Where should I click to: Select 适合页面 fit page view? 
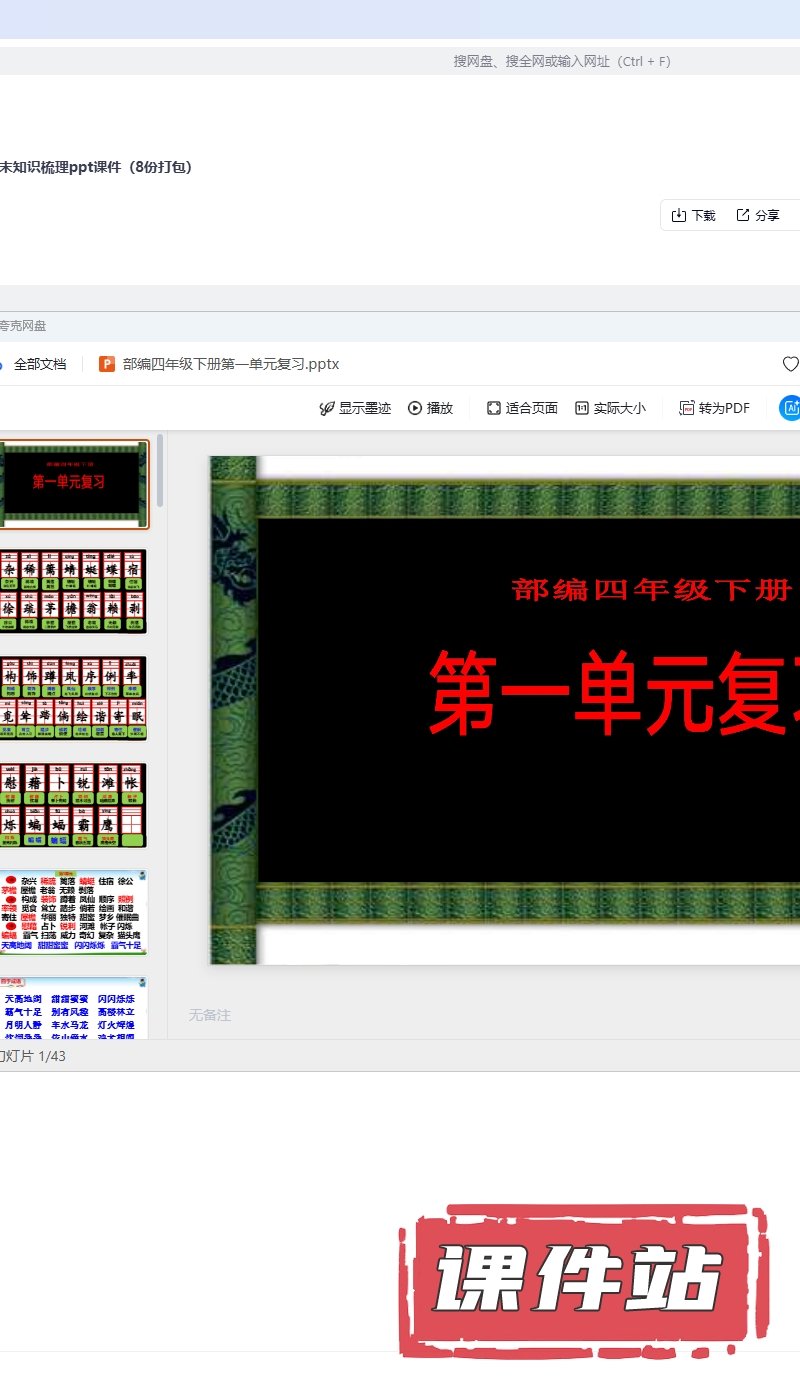[x=522, y=408]
